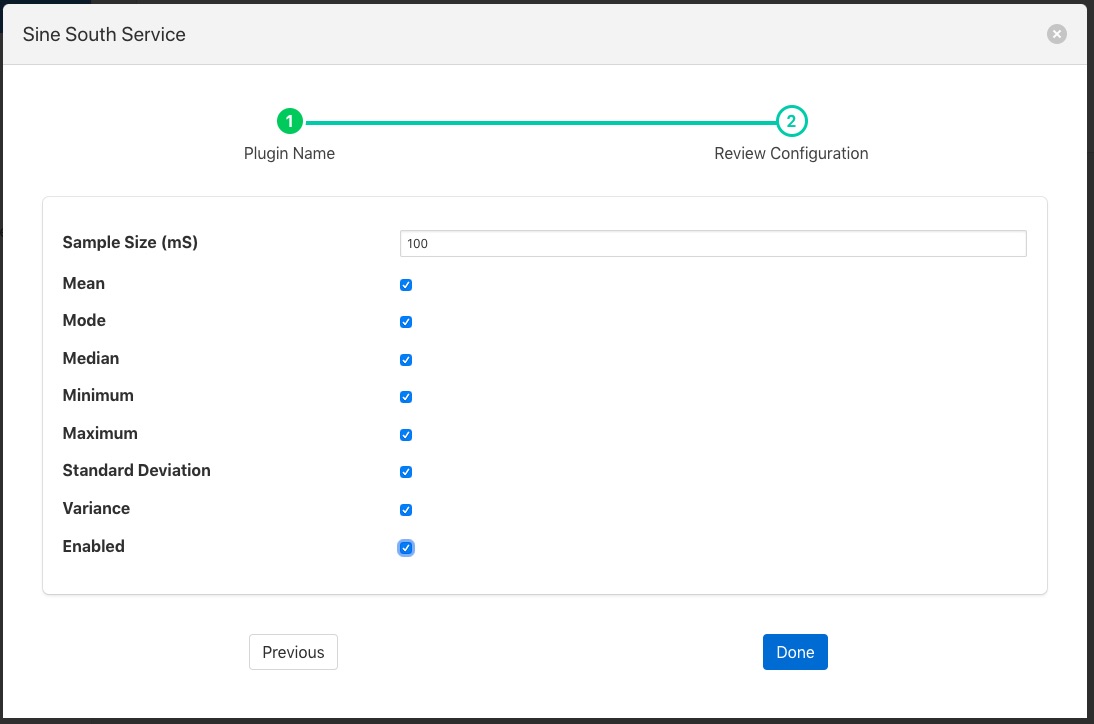Viewport: 1094px width, 724px height.
Task: Click the Sine South Service title text
Action: [x=104, y=34]
